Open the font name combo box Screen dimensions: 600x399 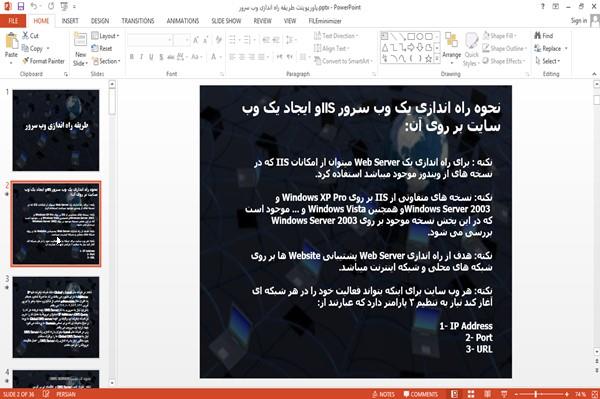tap(150, 39)
